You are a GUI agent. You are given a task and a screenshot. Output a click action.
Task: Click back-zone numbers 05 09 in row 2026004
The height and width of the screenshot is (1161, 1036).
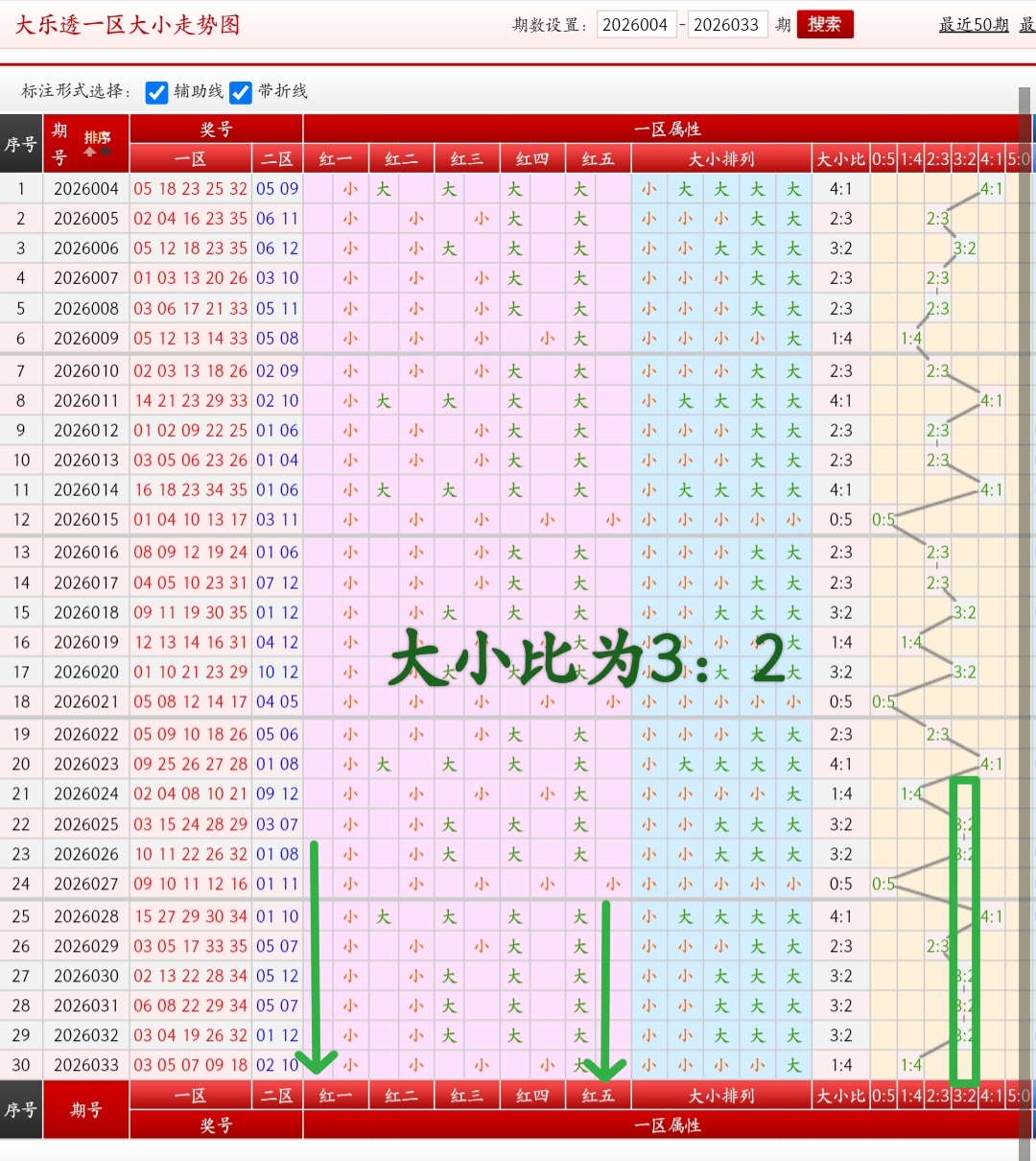point(277,189)
